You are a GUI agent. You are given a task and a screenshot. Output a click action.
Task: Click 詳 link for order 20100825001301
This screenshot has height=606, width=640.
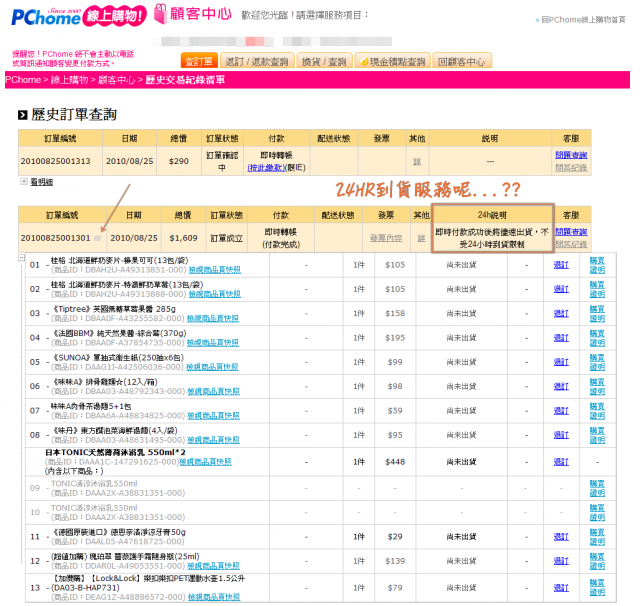(421, 238)
